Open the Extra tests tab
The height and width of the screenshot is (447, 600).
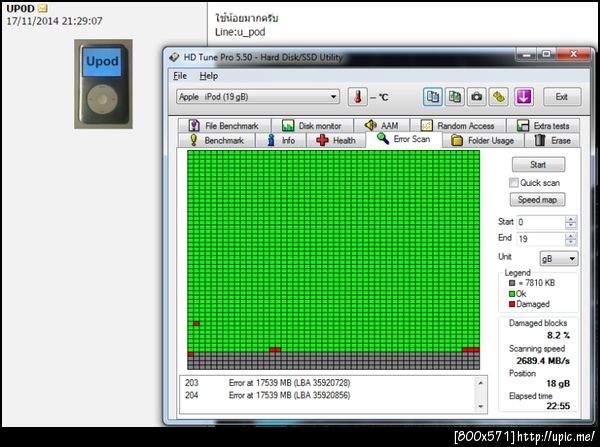pyautogui.click(x=543, y=126)
